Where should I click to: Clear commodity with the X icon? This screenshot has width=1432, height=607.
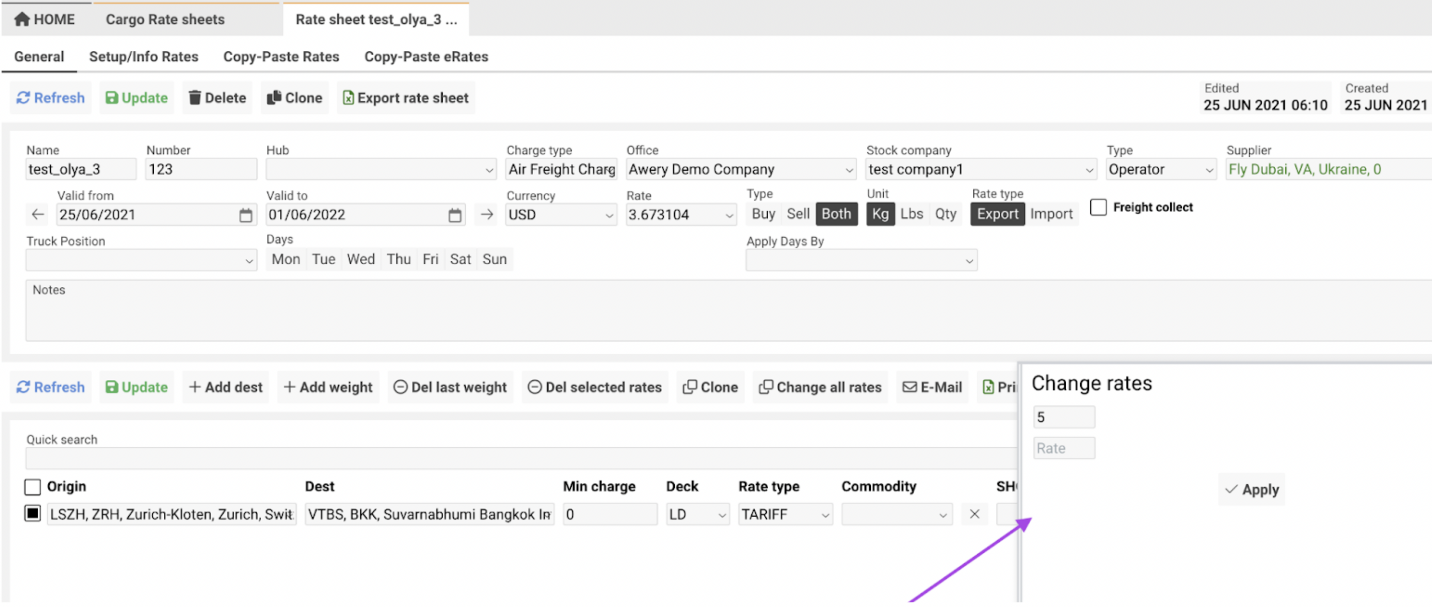tap(975, 514)
